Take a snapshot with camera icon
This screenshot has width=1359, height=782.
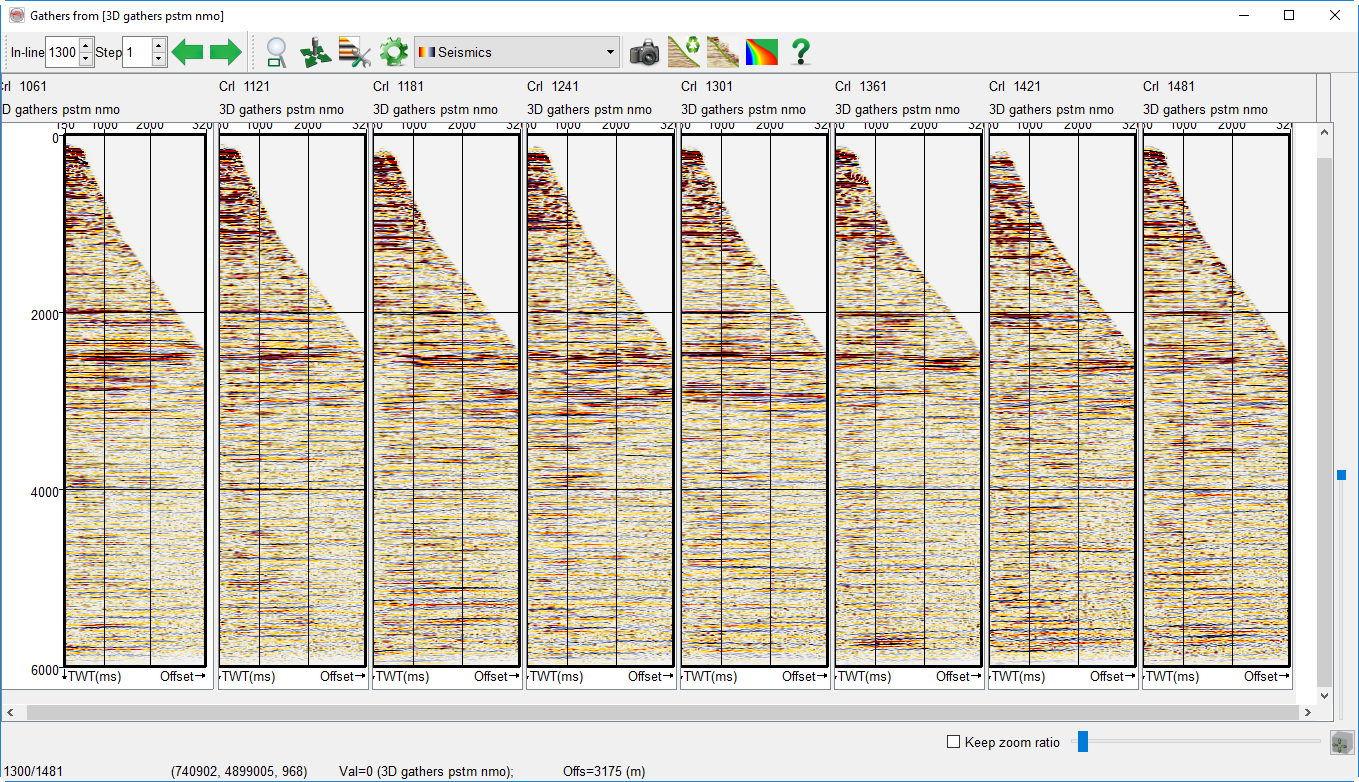point(645,52)
